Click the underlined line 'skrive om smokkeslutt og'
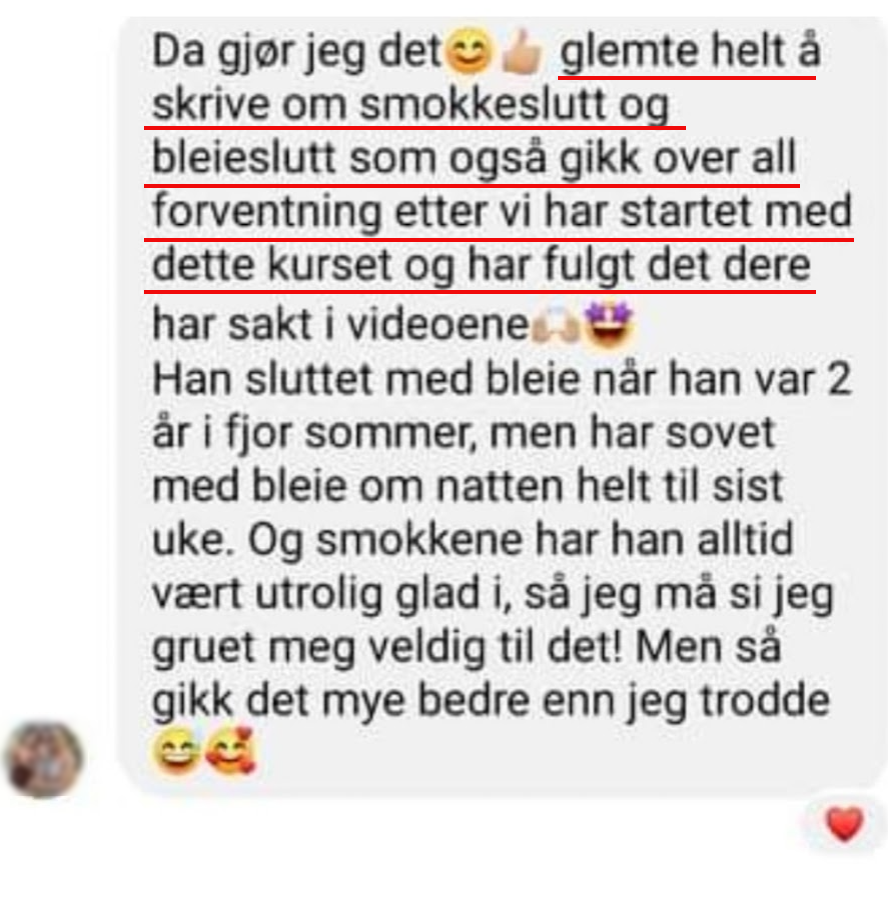The width and height of the screenshot is (888, 898). (411, 106)
